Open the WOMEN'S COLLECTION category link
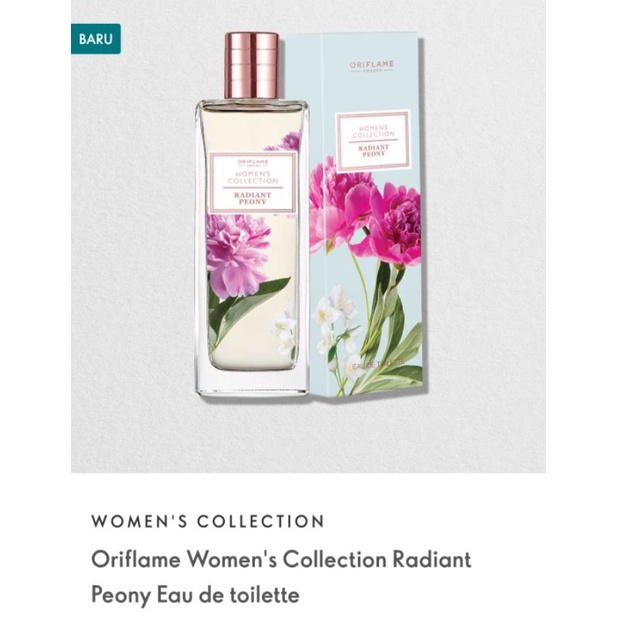Image resolution: width=617 pixels, height=617 pixels. (208, 521)
